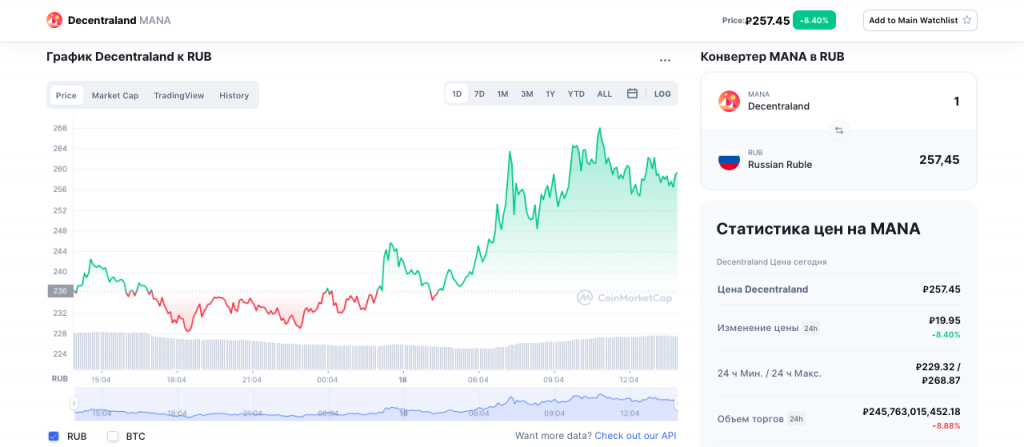Select the ALL time range option

pyautogui.click(x=604, y=94)
